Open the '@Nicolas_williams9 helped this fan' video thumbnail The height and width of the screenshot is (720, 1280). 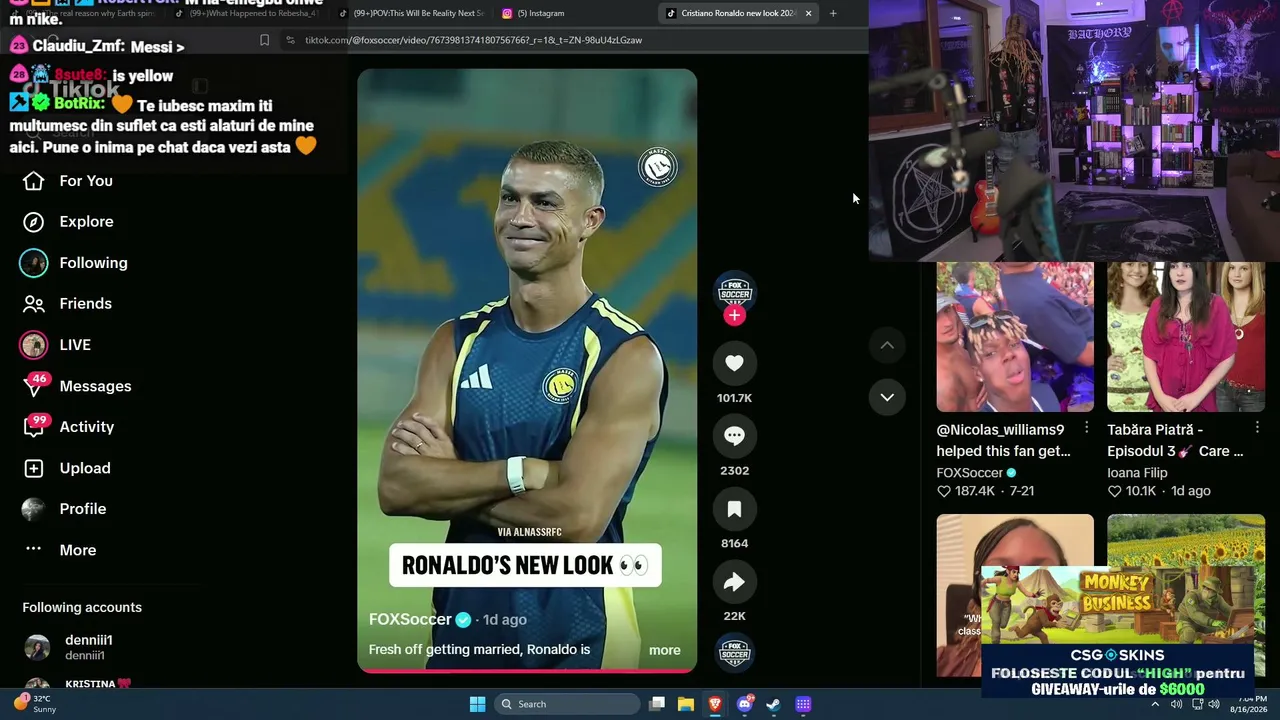pyautogui.click(x=1015, y=337)
